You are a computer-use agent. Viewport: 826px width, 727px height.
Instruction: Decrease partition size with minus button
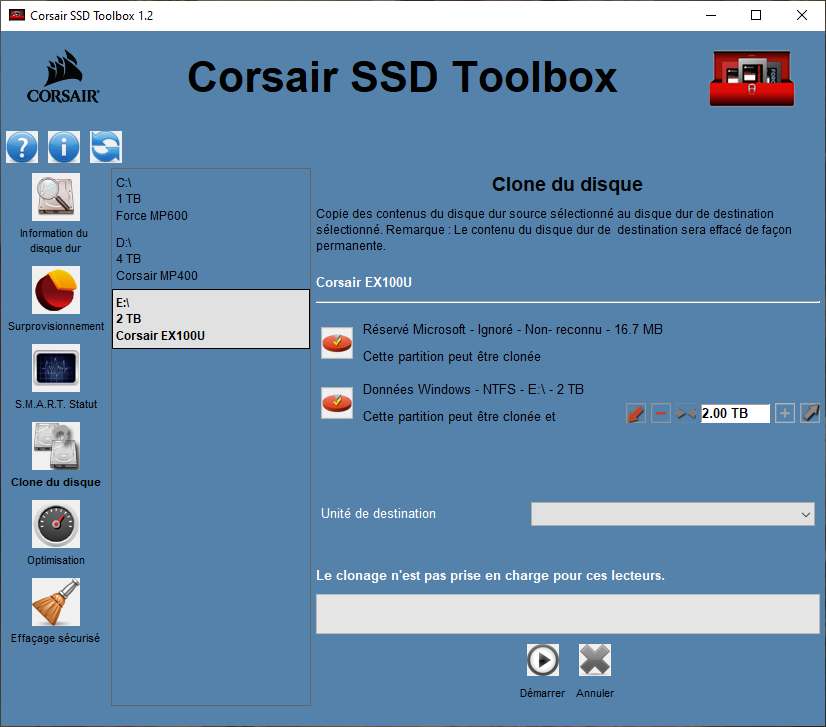[661, 413]
